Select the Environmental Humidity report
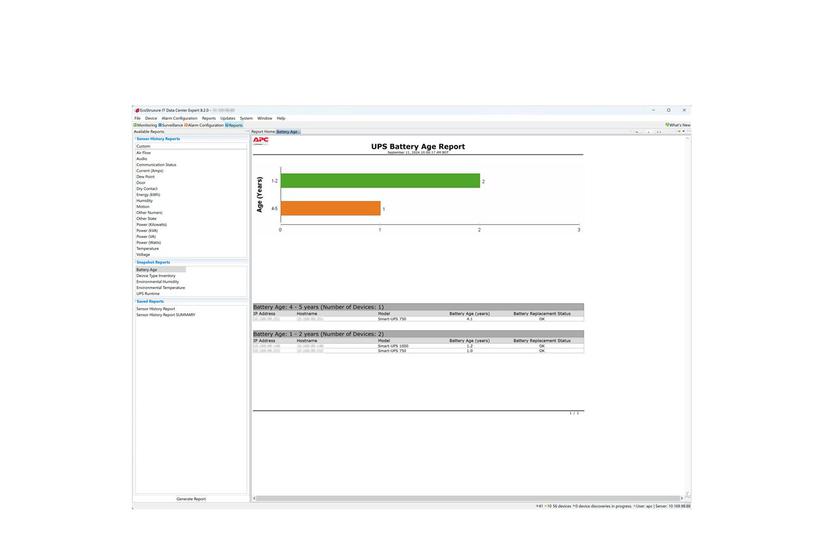825x550 pixels. [x=157, y=282]
